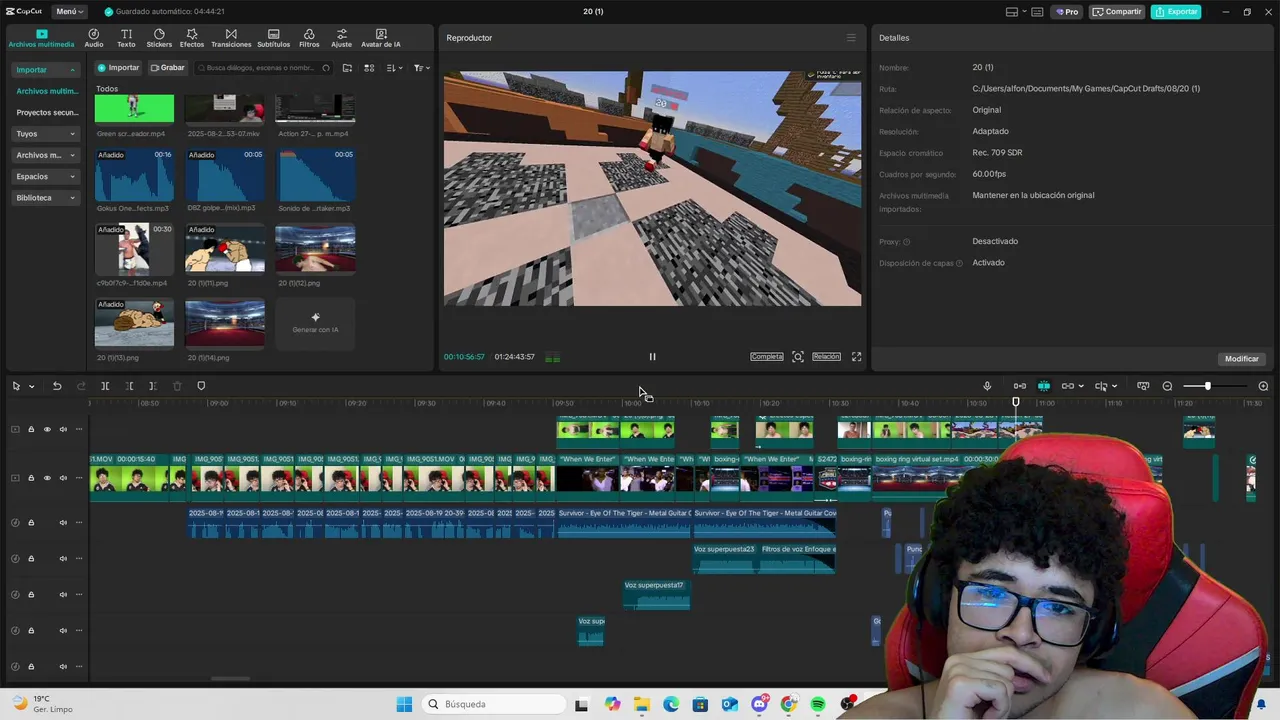The width and height of the screenshot is (1280, 720).
Task: Click the timeline zoom-in magnifier
Action: (1263, 386)
